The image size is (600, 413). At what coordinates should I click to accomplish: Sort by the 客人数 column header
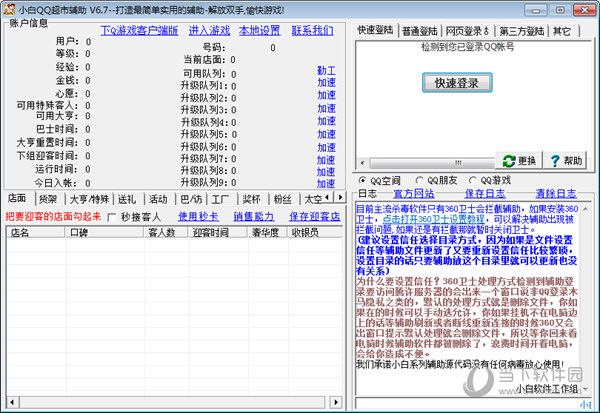[x=166, y=232]
